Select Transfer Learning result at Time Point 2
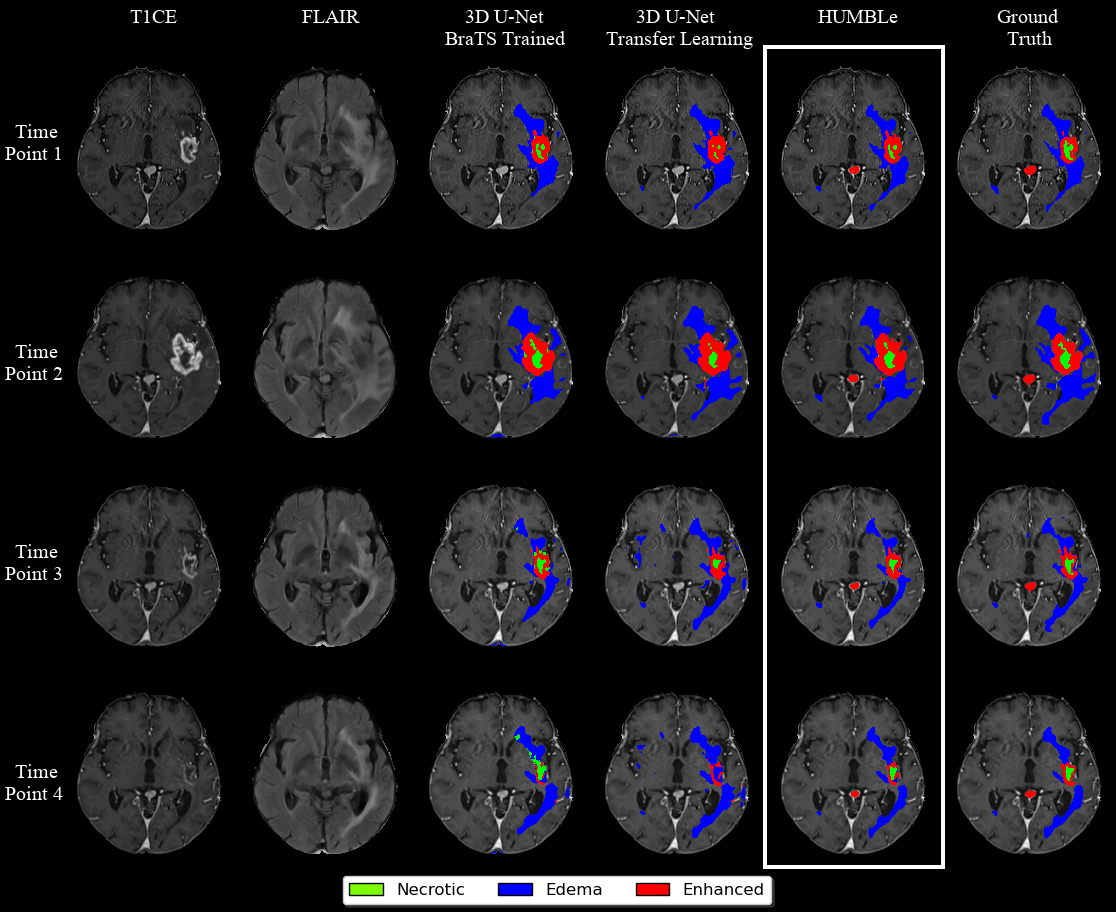The image size is (1116, 912). click(x=677, y=352)
